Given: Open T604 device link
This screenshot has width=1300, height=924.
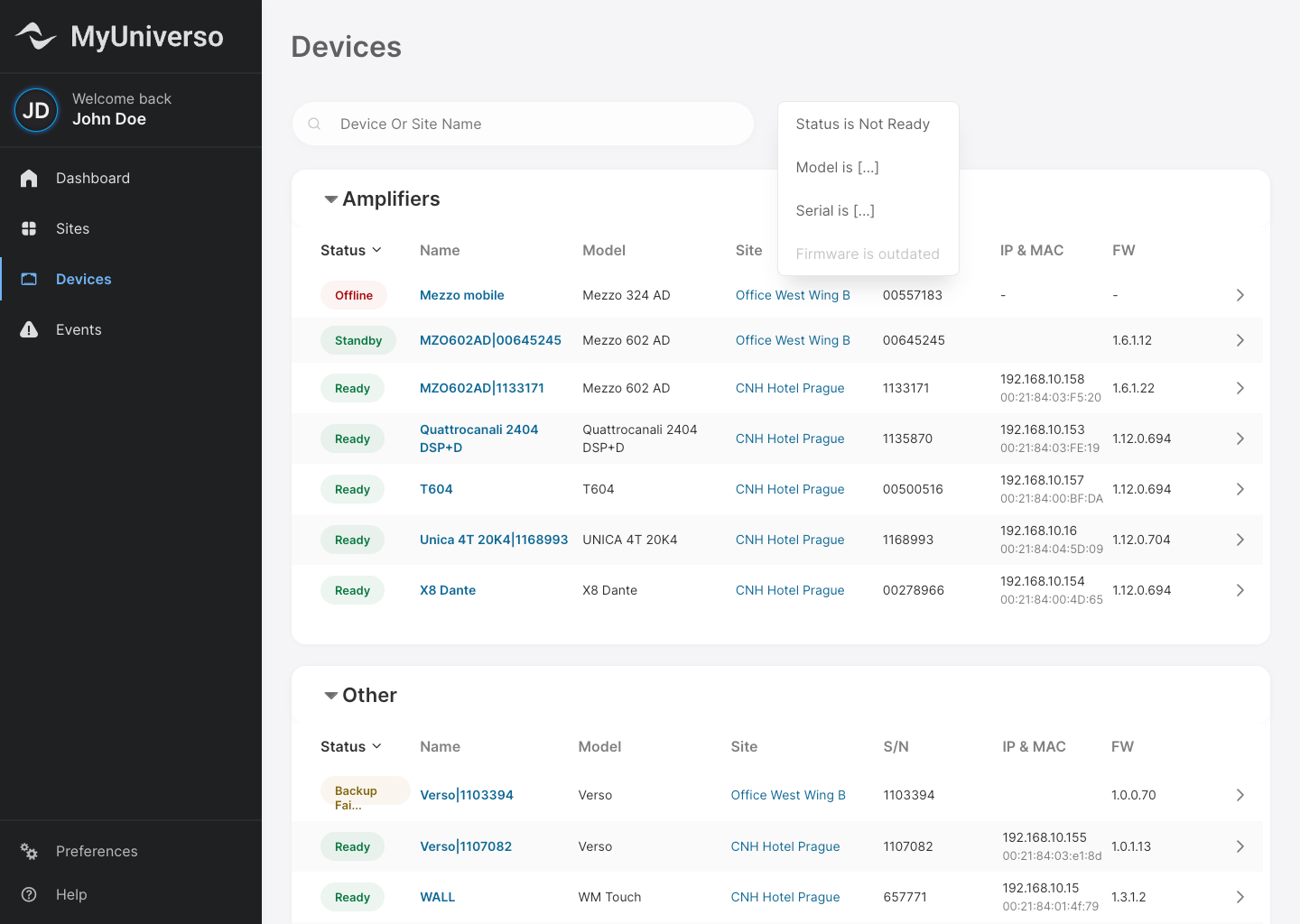Looking at the screenshot, I should click(436, 489).
